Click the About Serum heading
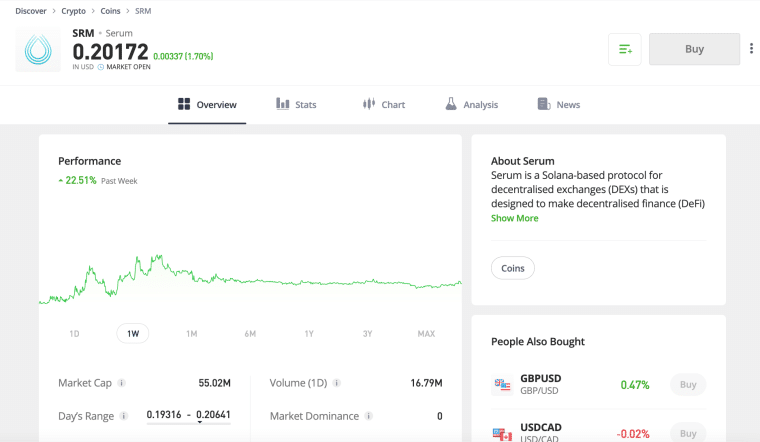 click(x=522, y=161)
